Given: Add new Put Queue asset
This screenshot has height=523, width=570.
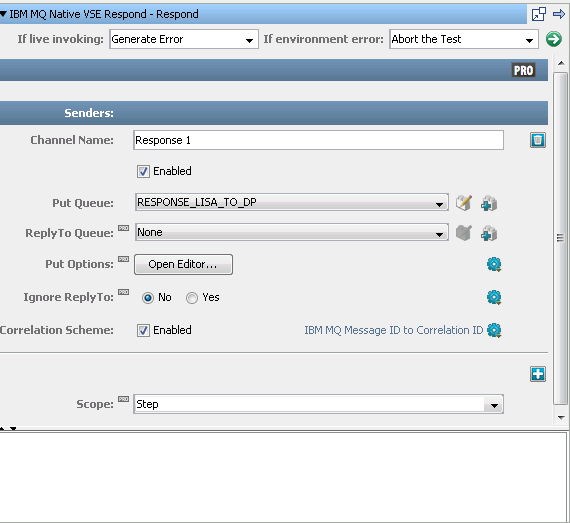Looking at the screenshot, I should point(489,203).
